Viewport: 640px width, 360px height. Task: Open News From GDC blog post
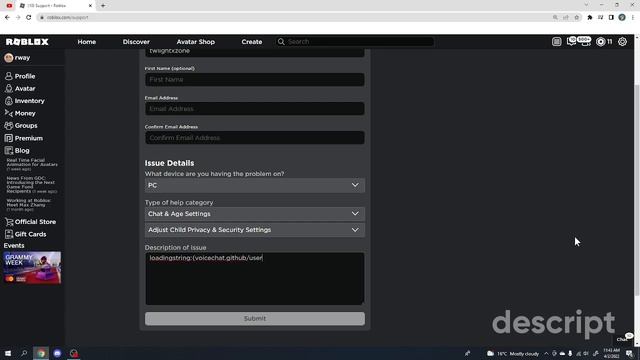click(32, 184)
